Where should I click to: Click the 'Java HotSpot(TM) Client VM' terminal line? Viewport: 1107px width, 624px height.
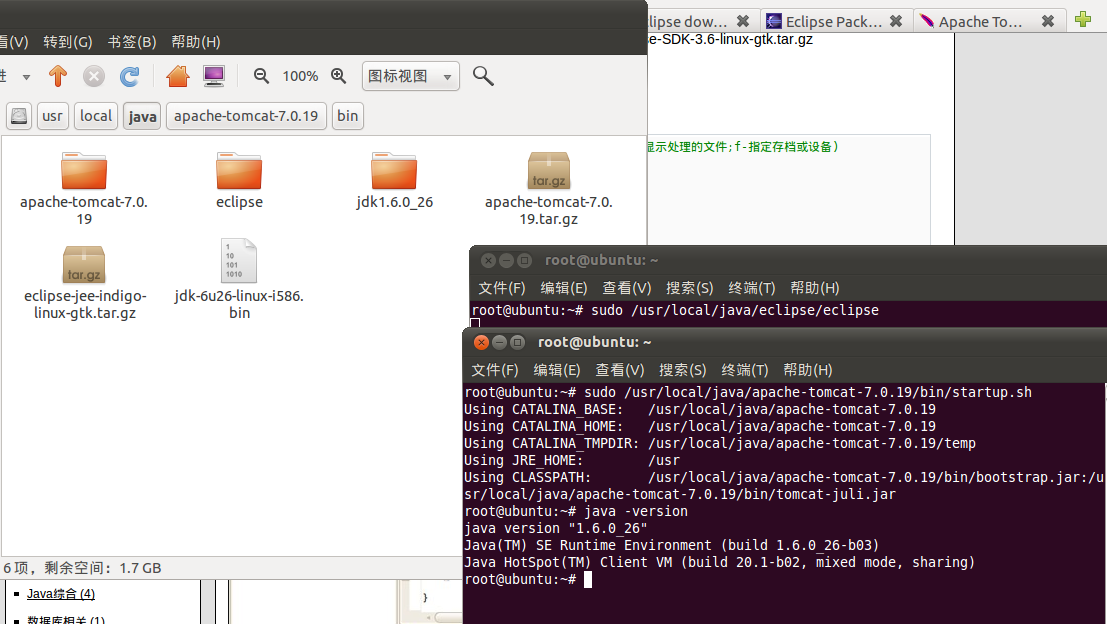pos(719,563)
